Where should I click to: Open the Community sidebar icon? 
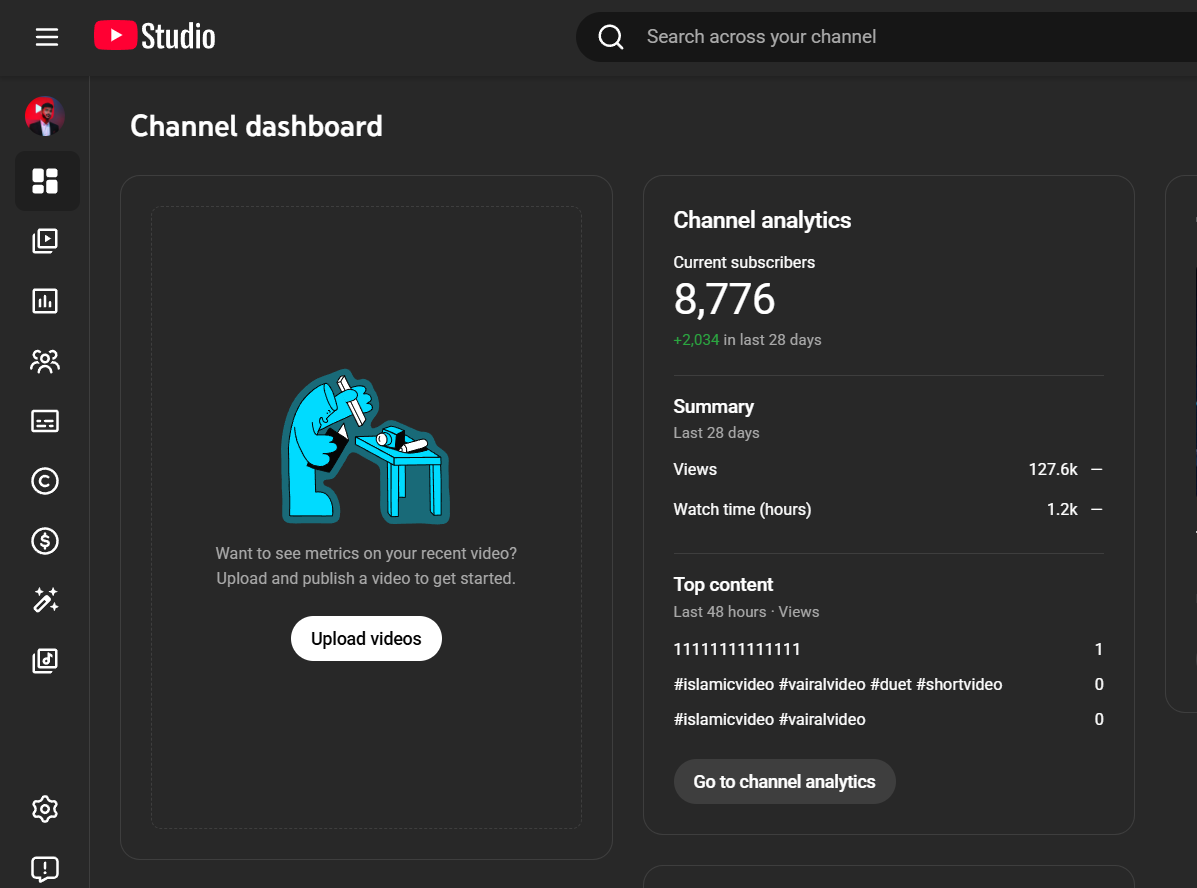45,361
